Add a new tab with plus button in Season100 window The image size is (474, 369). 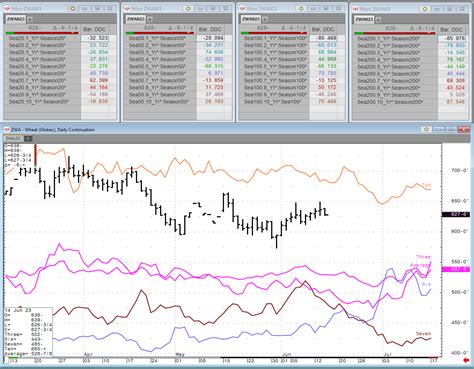[x=265, y=19]
